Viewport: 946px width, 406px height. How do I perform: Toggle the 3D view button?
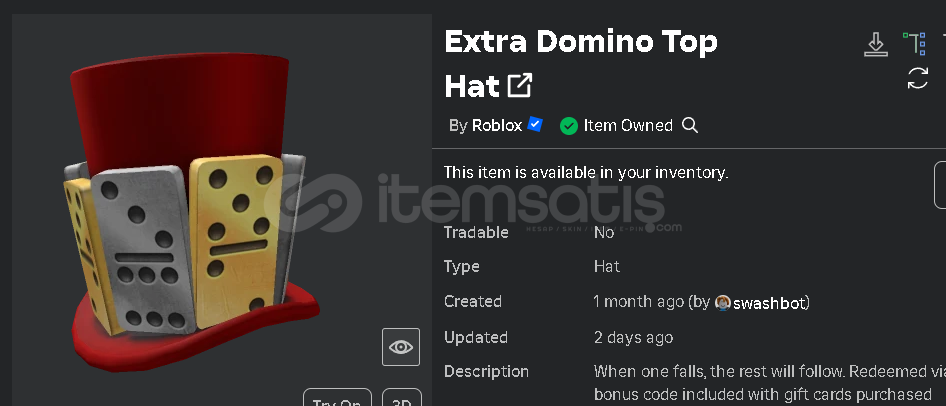402,398
